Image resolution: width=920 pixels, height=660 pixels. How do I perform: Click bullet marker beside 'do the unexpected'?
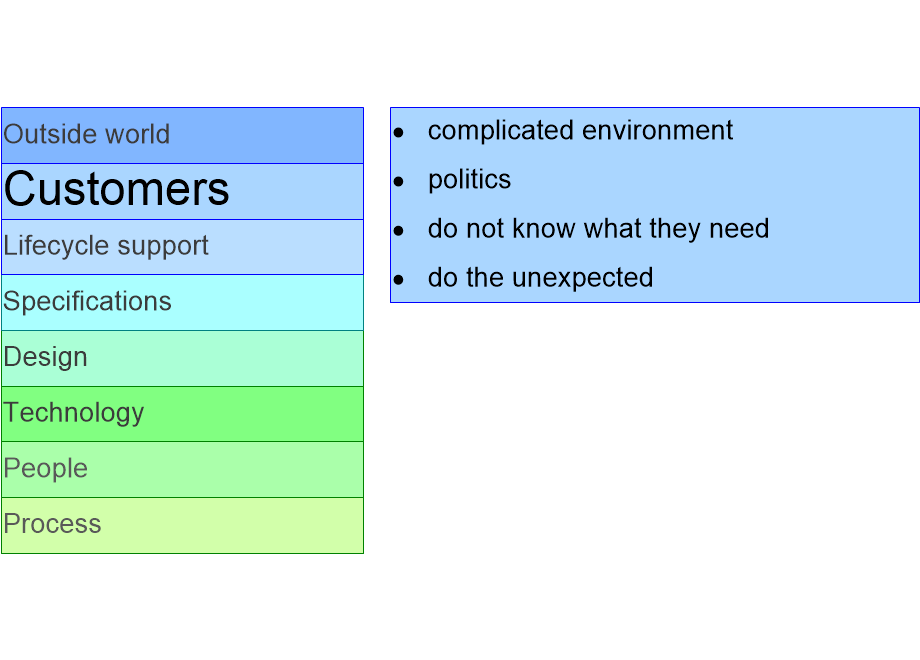398,280
